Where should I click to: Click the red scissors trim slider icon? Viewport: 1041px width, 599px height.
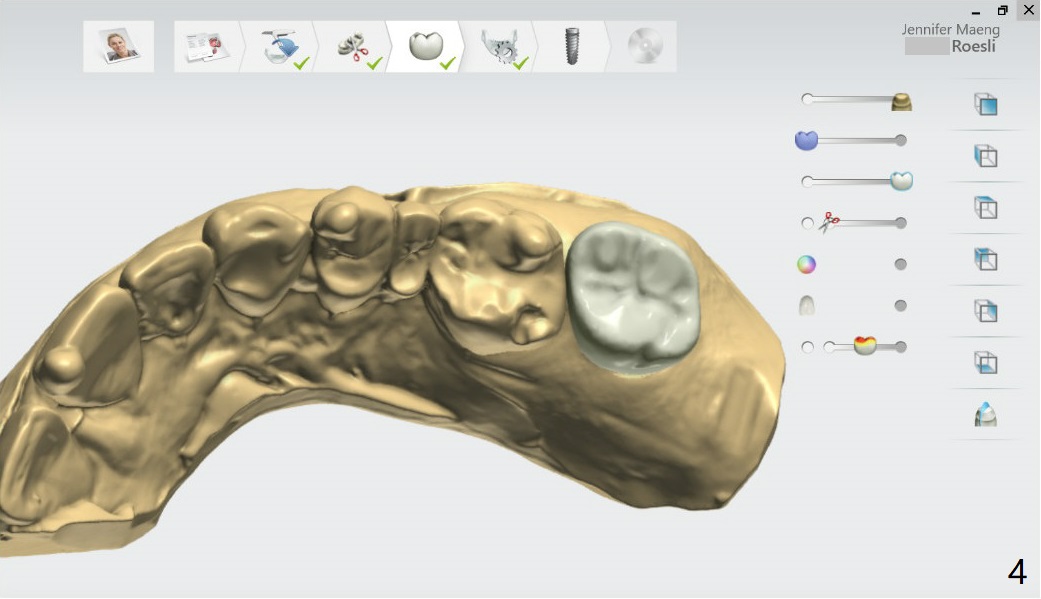[829, 223]
